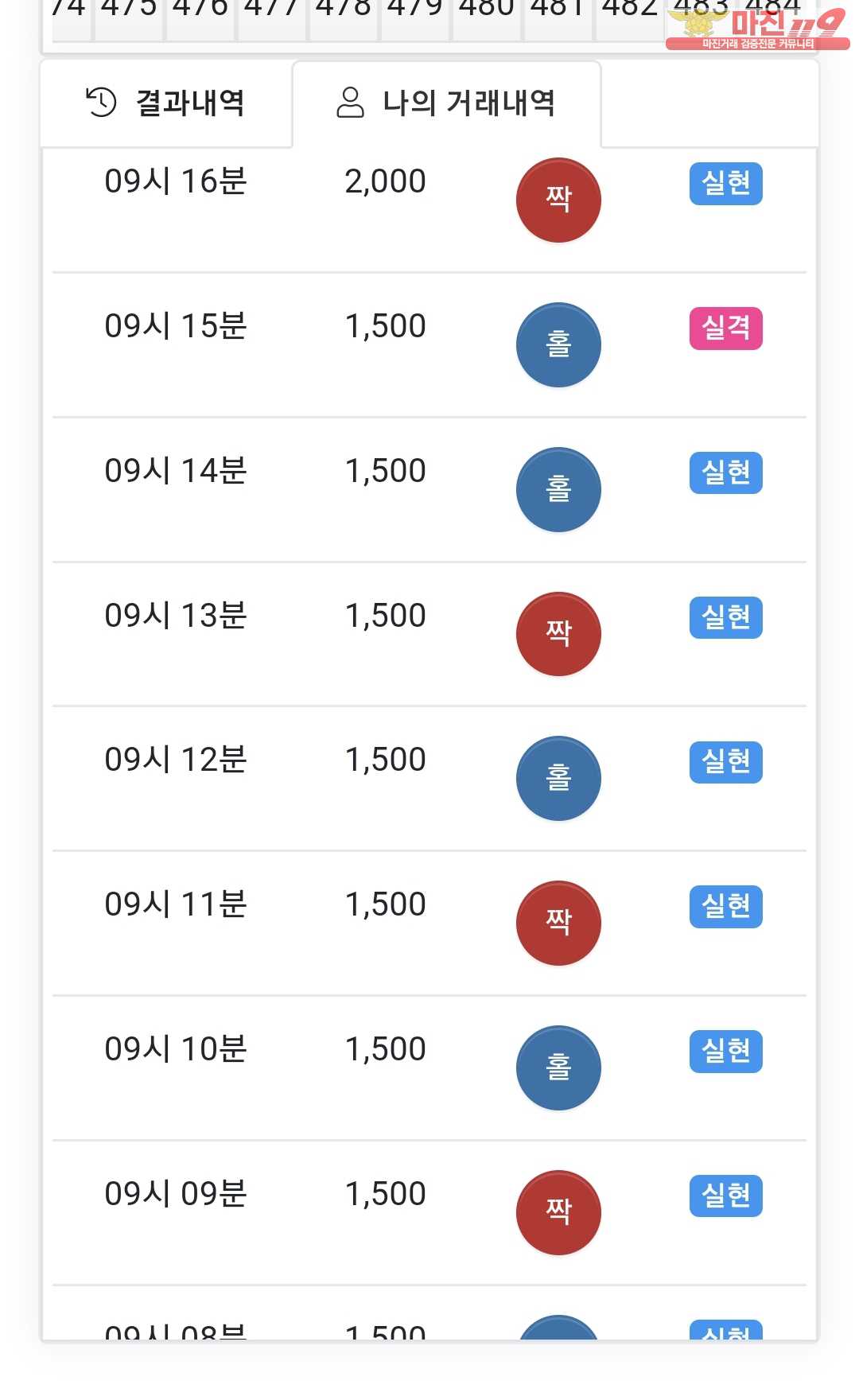The image size is (859, 1400).
Task: Click the 마진119 logo banner
Action: click(x=756, y=27)
